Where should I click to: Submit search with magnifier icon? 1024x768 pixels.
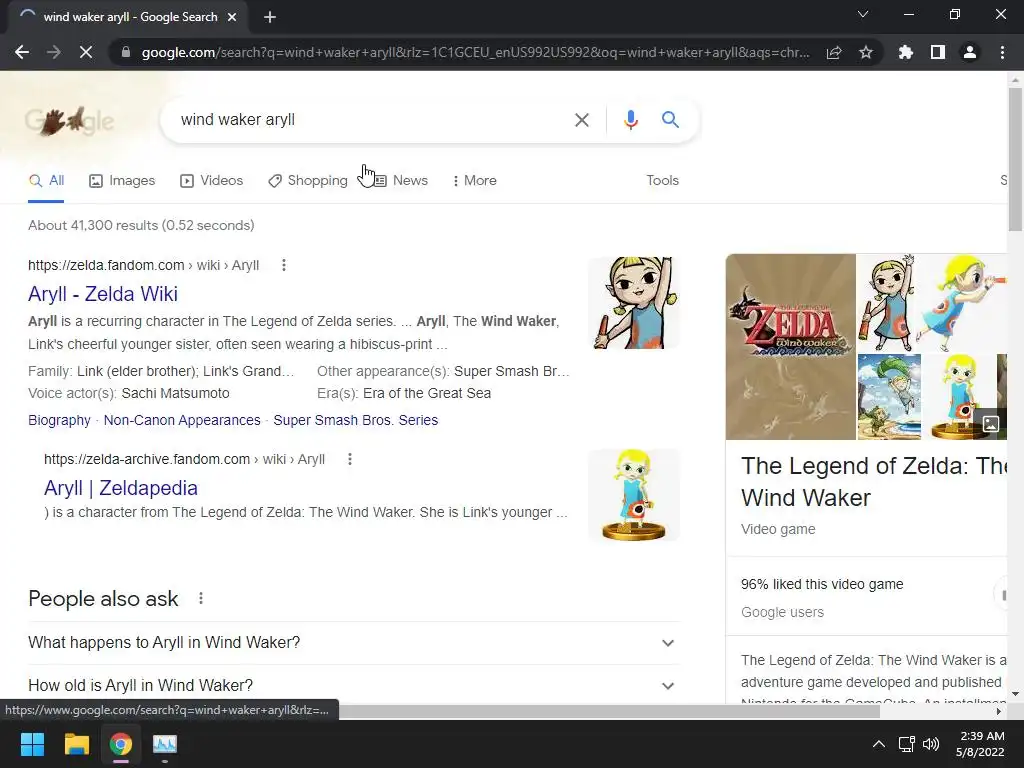point(670,120)
